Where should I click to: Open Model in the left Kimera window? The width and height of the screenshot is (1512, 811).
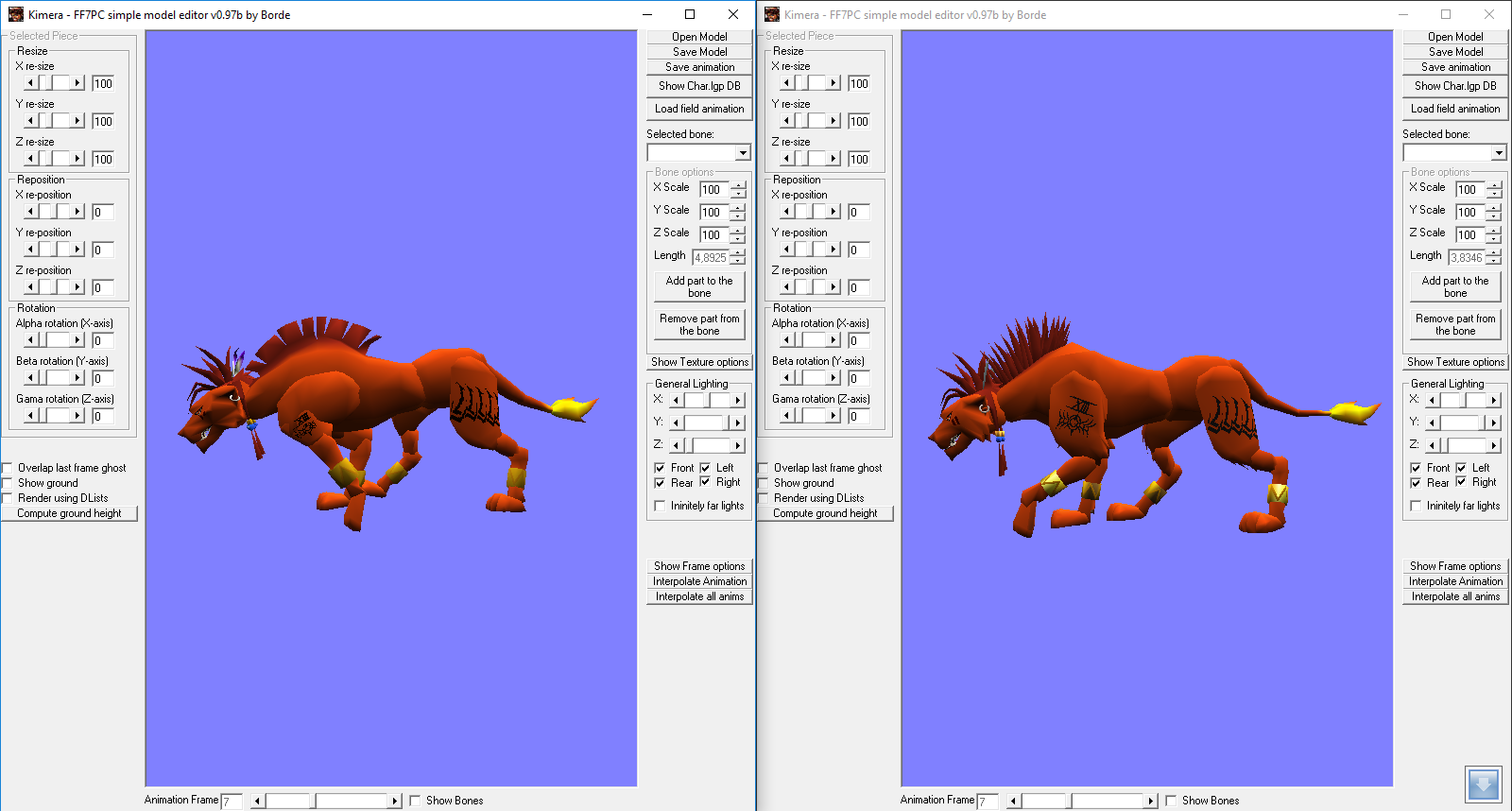click(x=699, y=37)
